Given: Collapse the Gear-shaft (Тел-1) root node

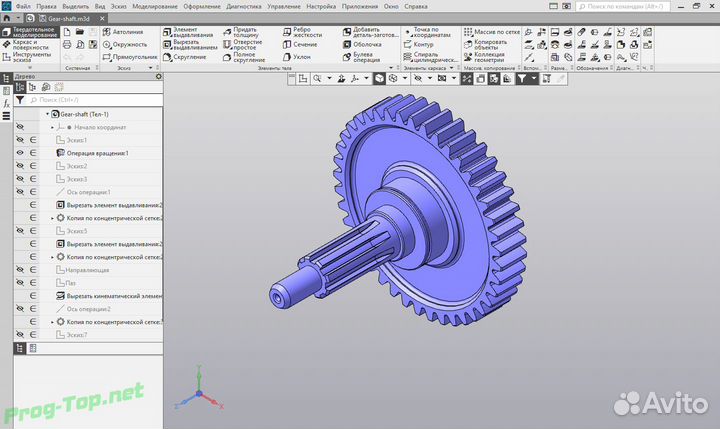Looking at the screenshot, I should tap(46, 114).
